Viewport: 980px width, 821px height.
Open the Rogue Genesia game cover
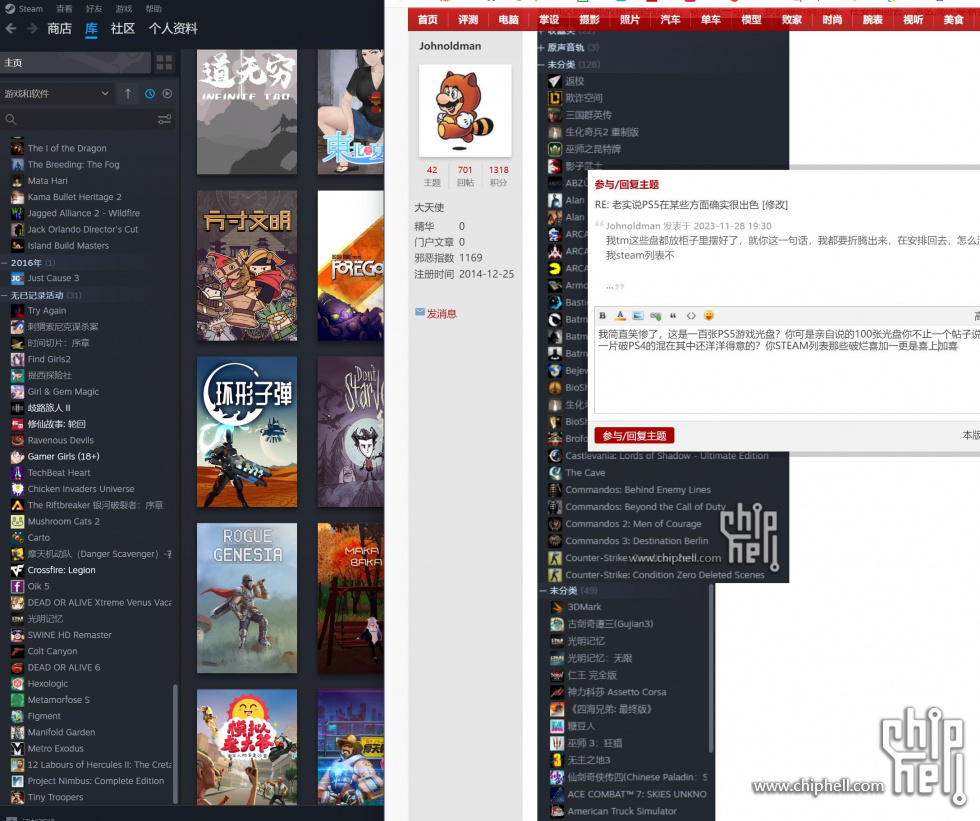click(x=247, y=598)
